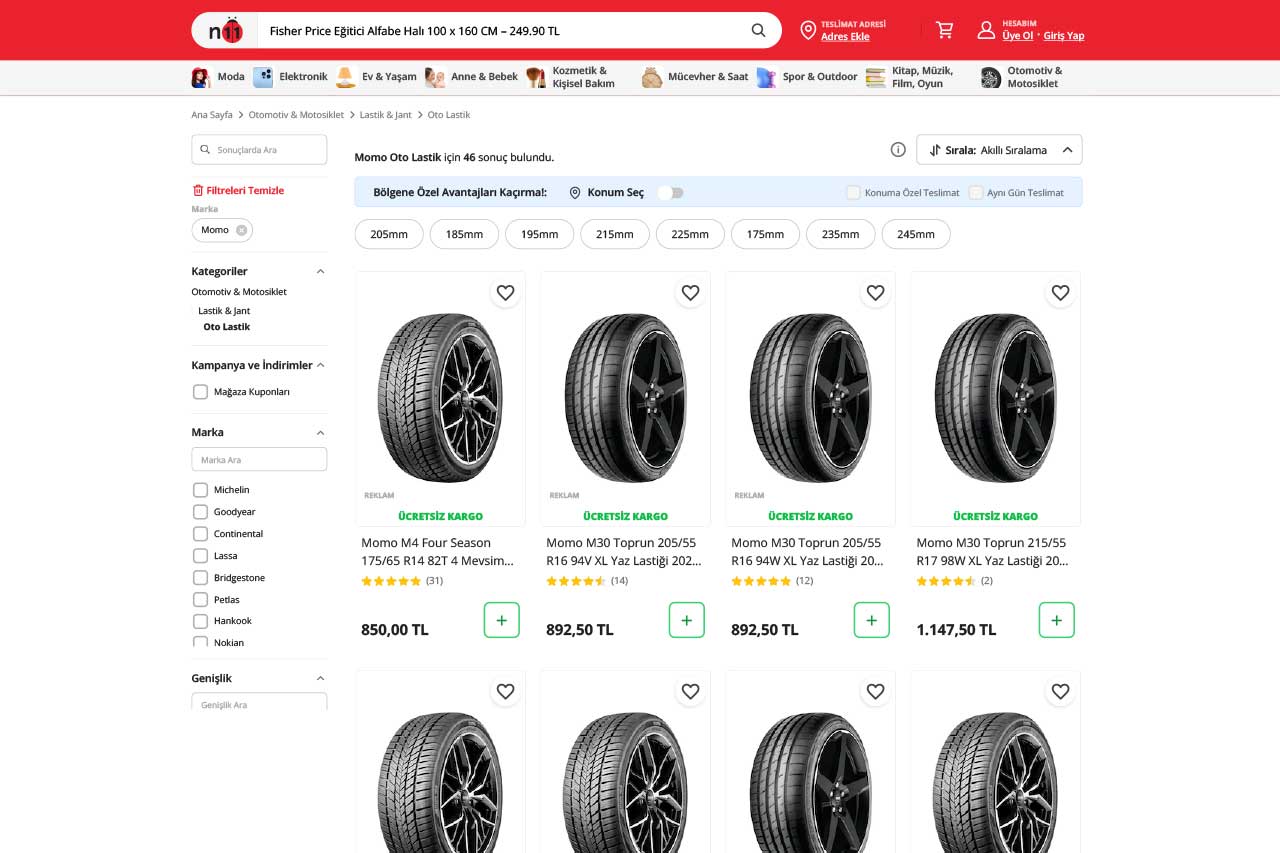Select Continental brand checkbox

tap(200, 534)
